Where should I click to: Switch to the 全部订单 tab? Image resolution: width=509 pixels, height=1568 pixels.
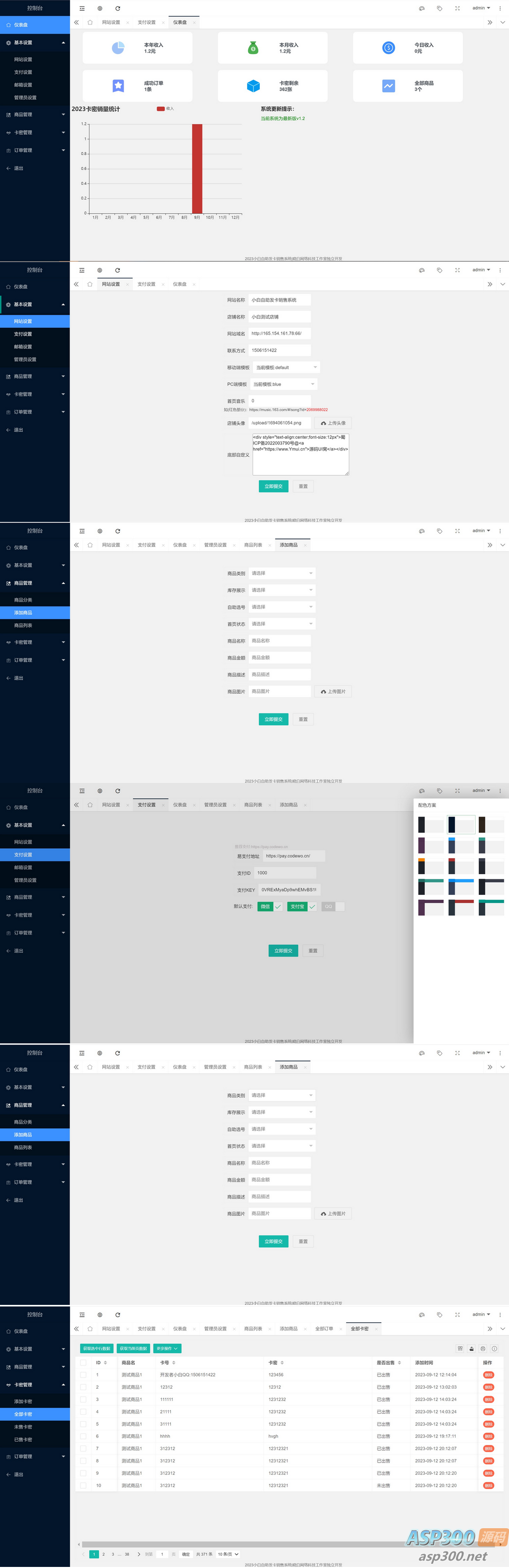pyautogui.click(x=324, y=1329)
